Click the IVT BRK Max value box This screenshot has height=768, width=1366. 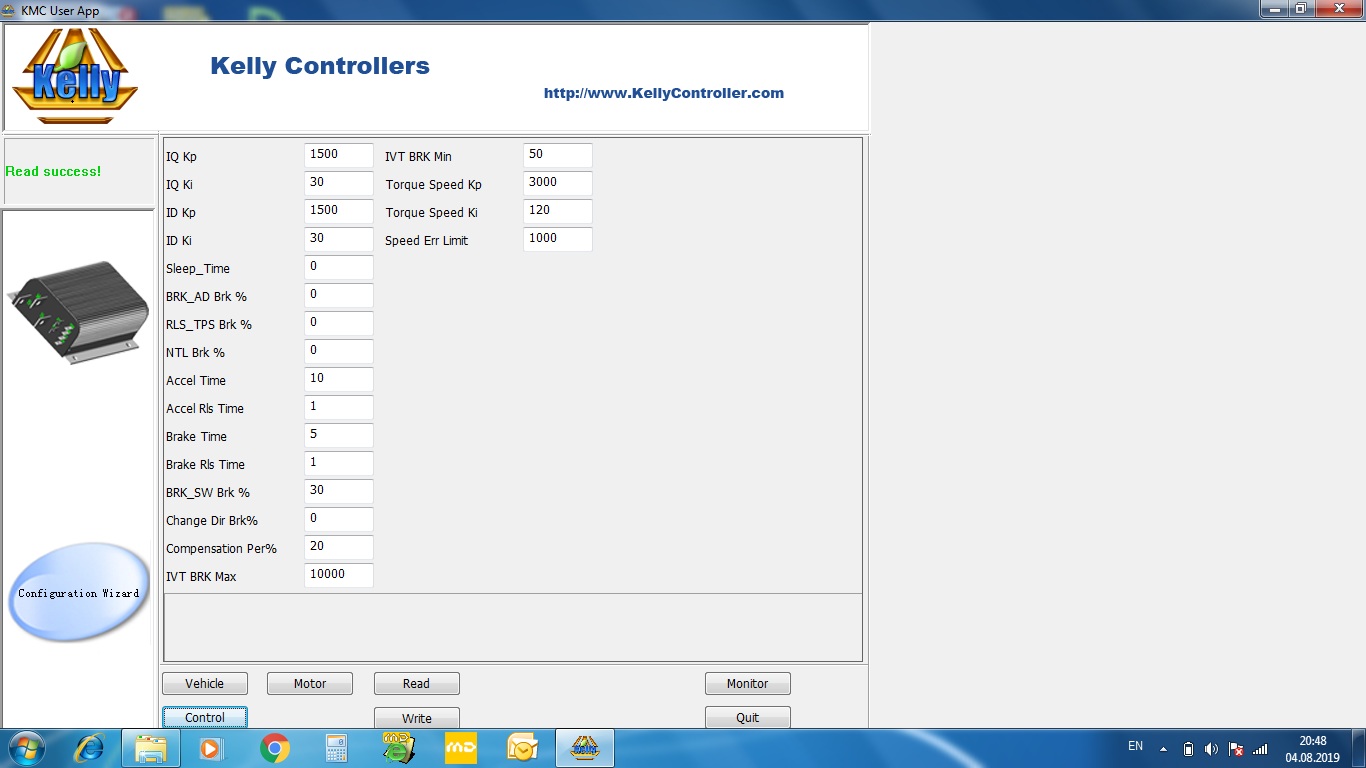338,575
